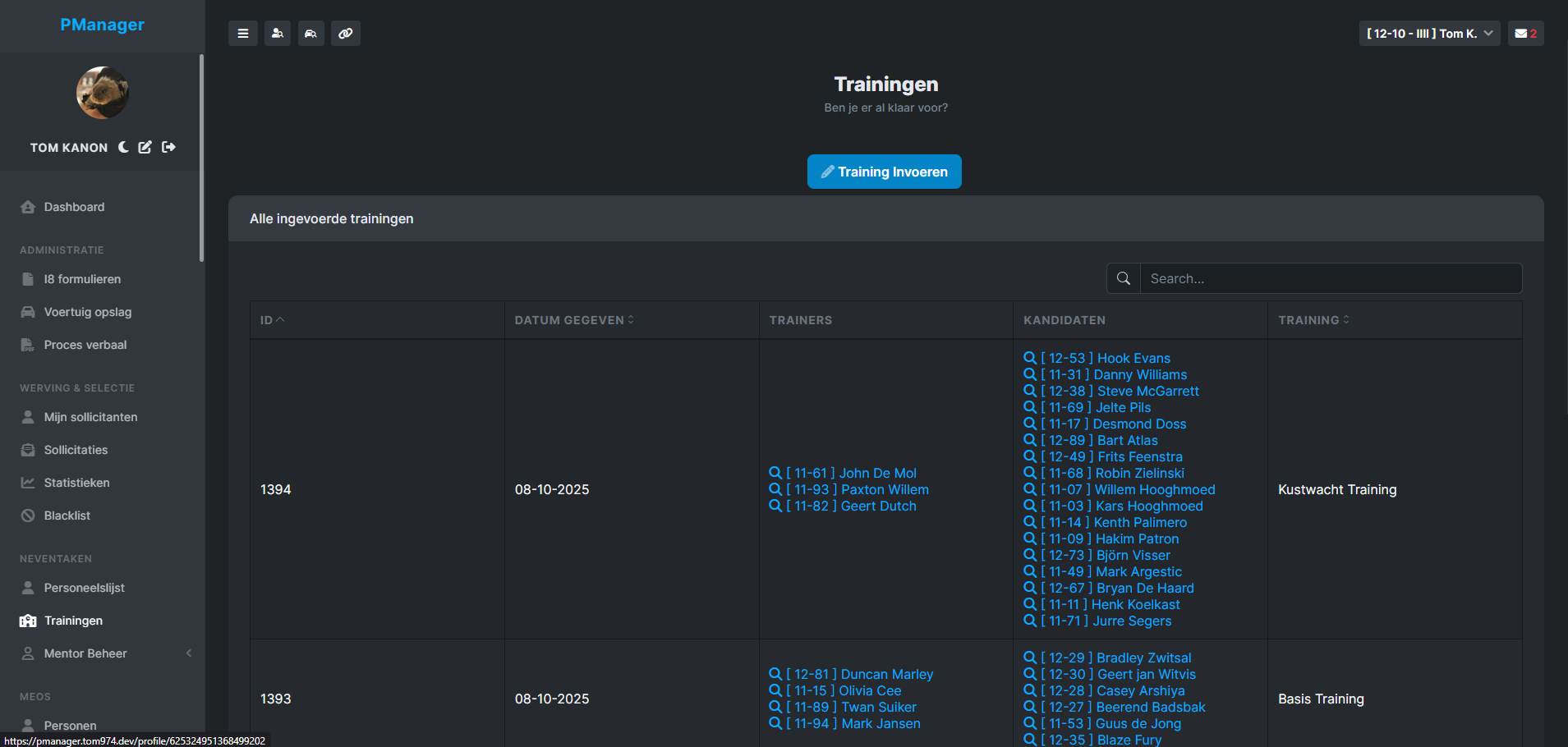This screenshot has width=1568, height=747.
Task: Click the Training Invoeren button
Action: pos(884,172)
